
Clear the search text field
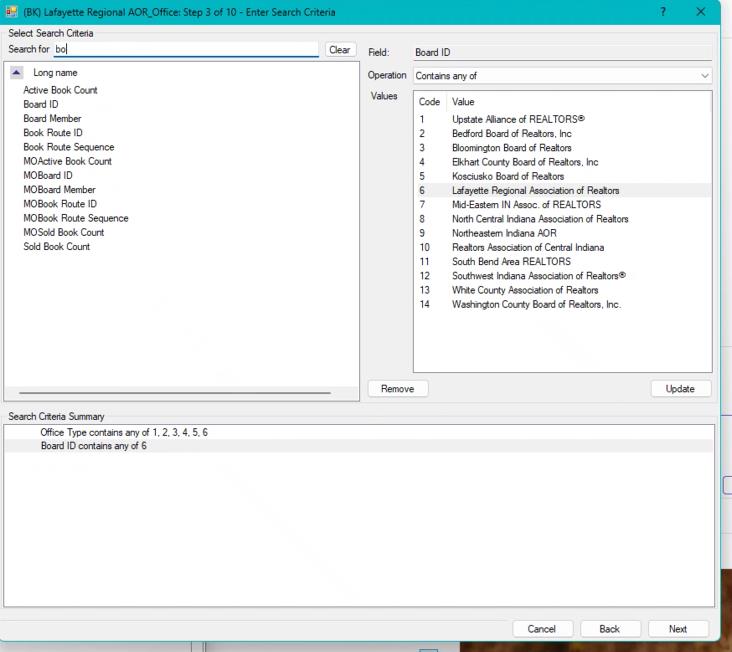tap(340, 50)
